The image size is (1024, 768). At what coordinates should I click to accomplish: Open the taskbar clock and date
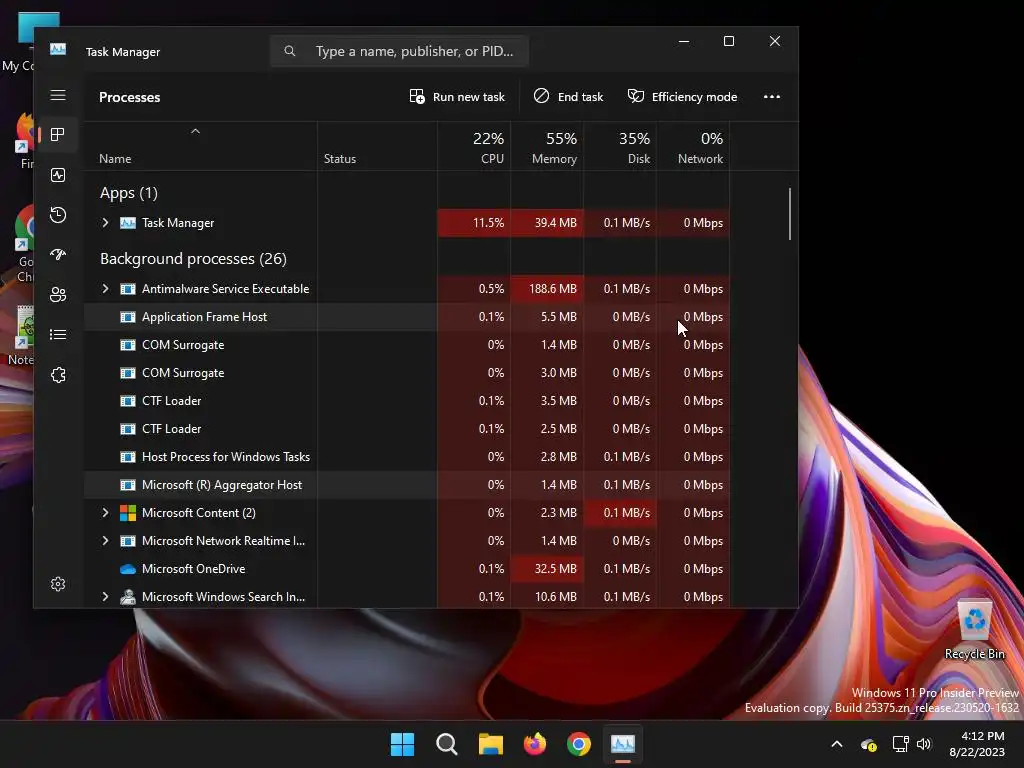tap(977, 744)
